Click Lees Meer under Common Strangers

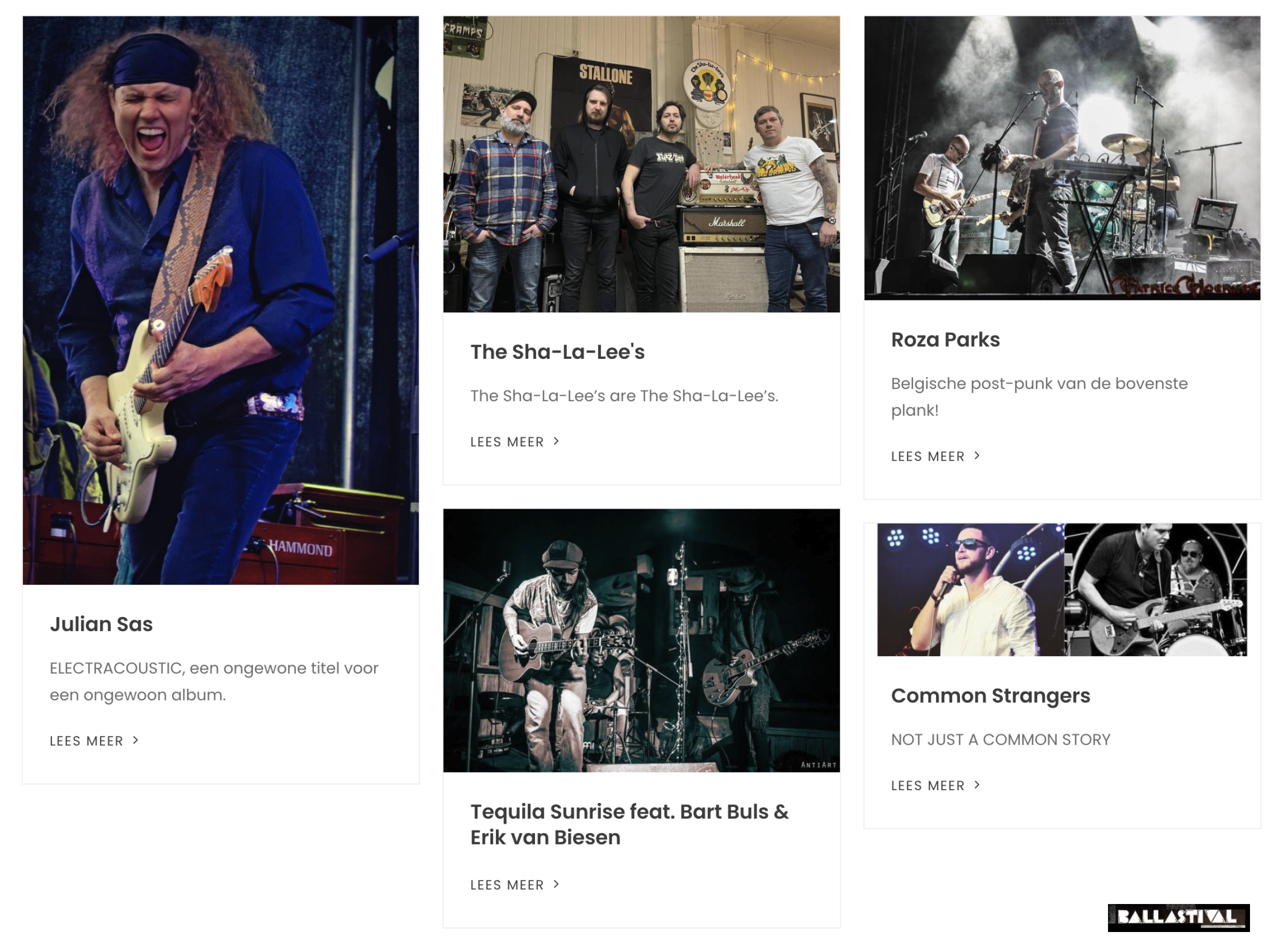[x=927, y=786]
